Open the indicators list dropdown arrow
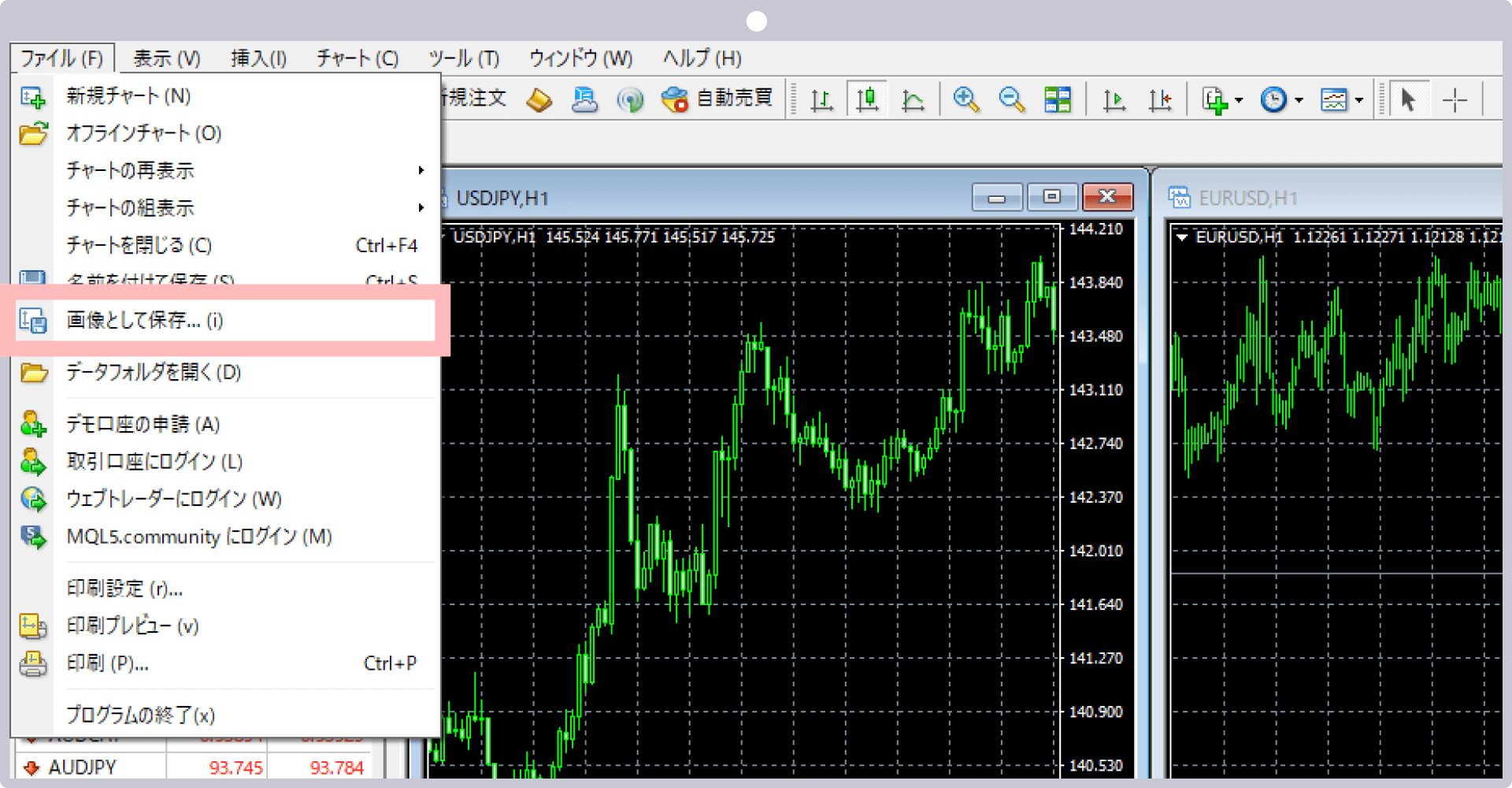Screen dimensions: 1512x788 point(1239,100)
